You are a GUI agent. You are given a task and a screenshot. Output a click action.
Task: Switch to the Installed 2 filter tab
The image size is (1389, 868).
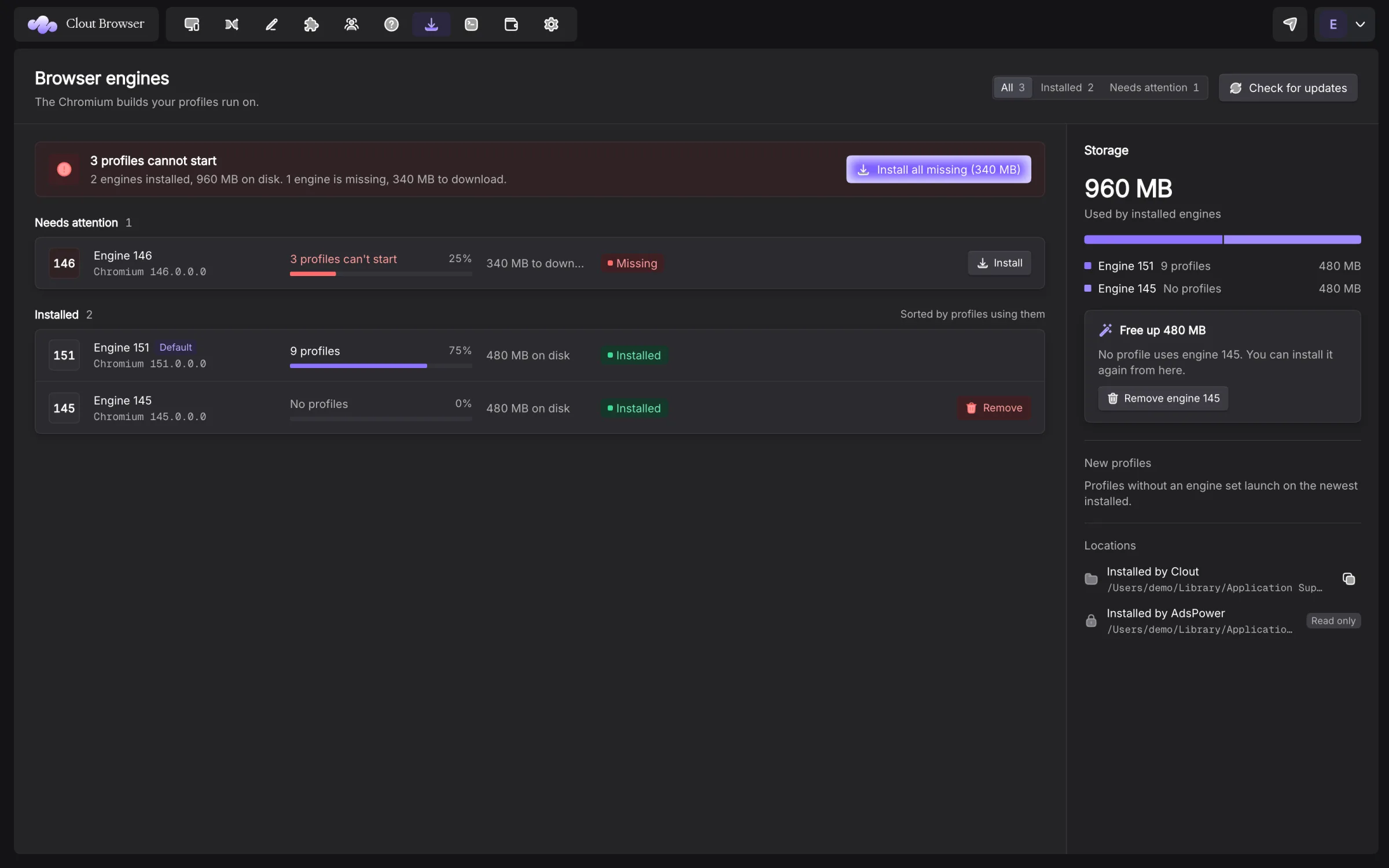tap(1067, 87)
